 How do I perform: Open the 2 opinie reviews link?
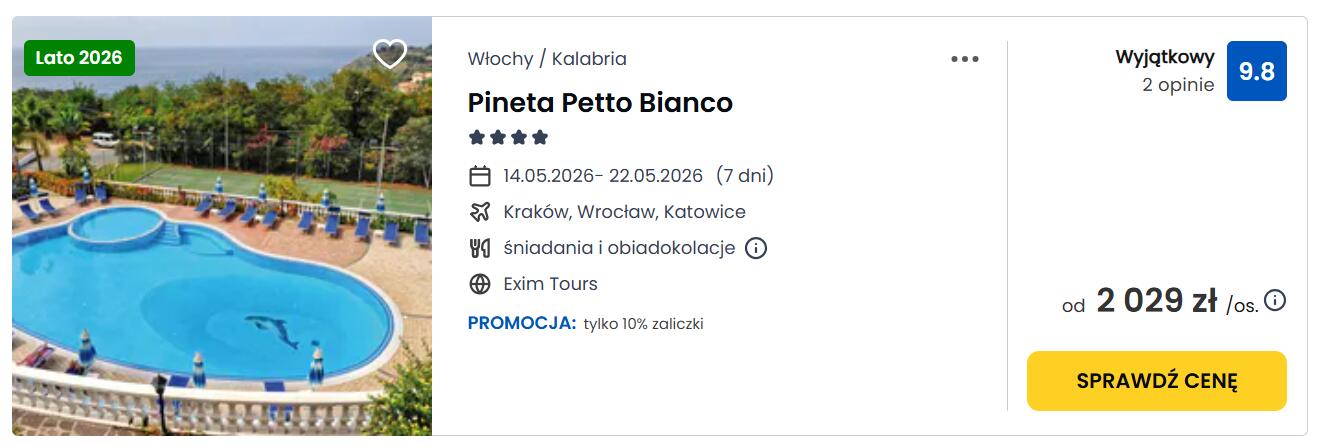(x=1178, y=85)
